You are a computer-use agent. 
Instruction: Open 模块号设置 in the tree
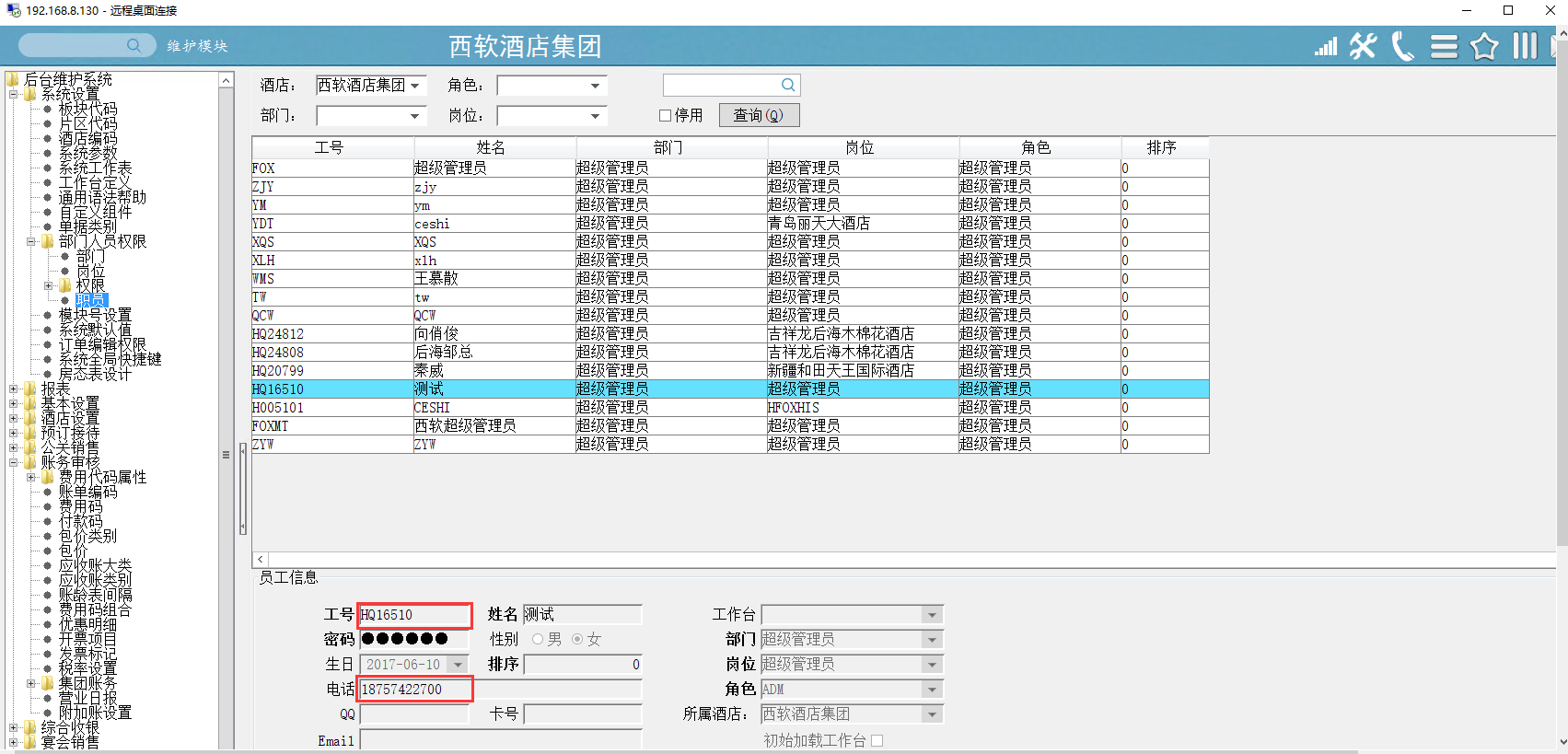96,315
